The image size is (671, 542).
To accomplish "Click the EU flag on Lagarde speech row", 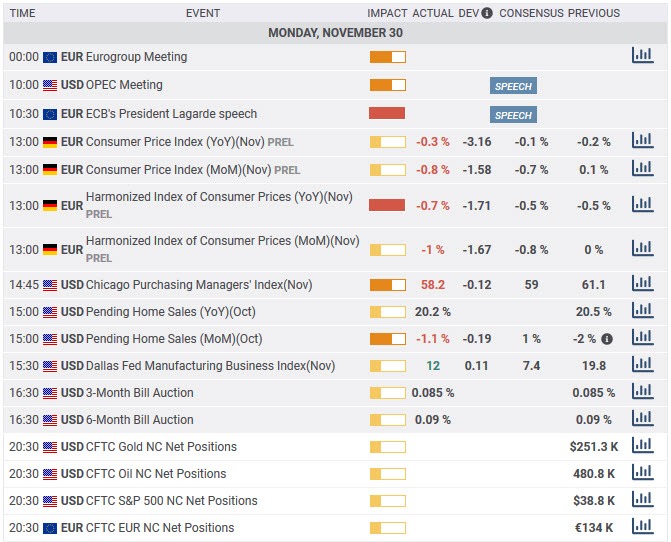I will pos(50,114).
